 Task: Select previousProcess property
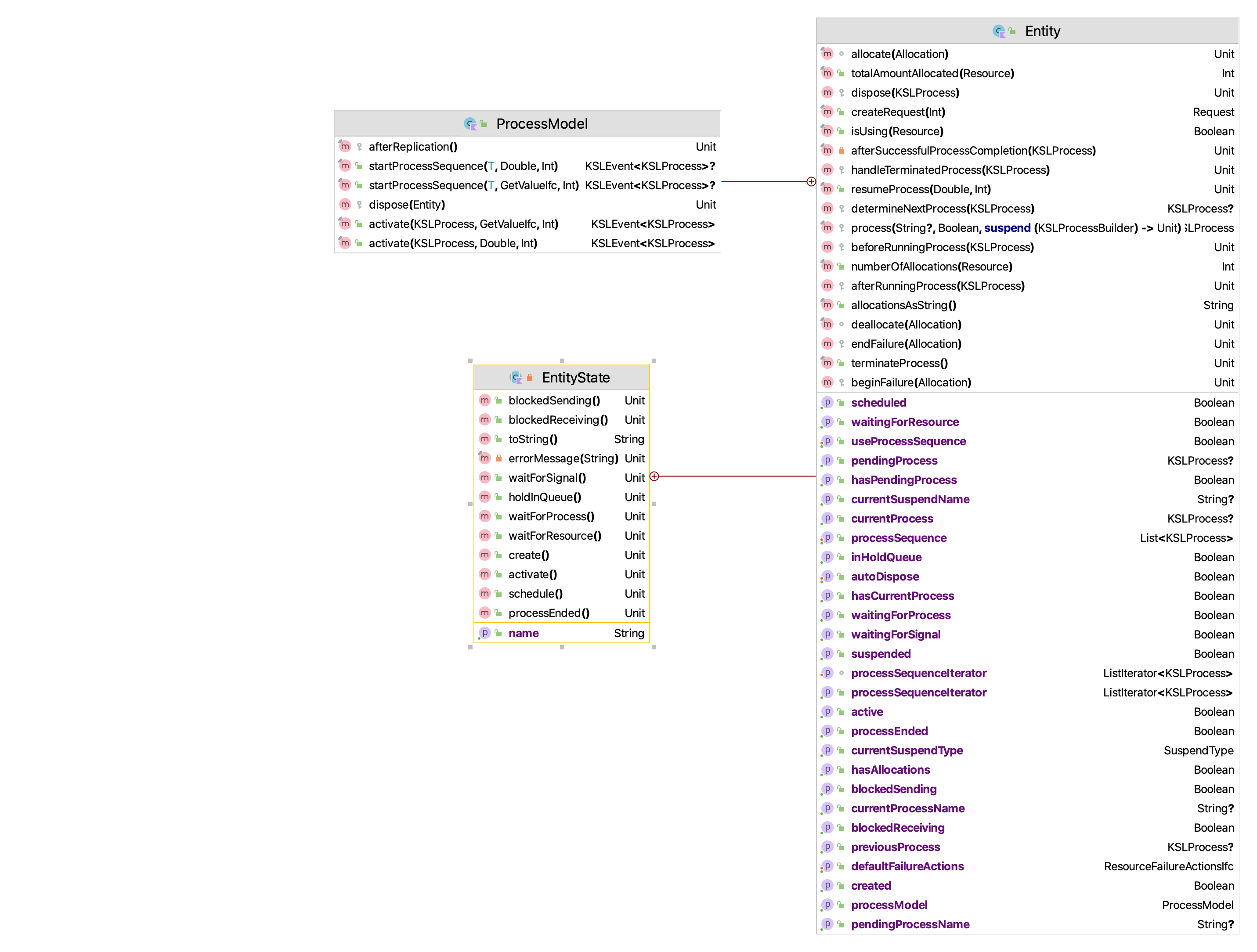1027,847
